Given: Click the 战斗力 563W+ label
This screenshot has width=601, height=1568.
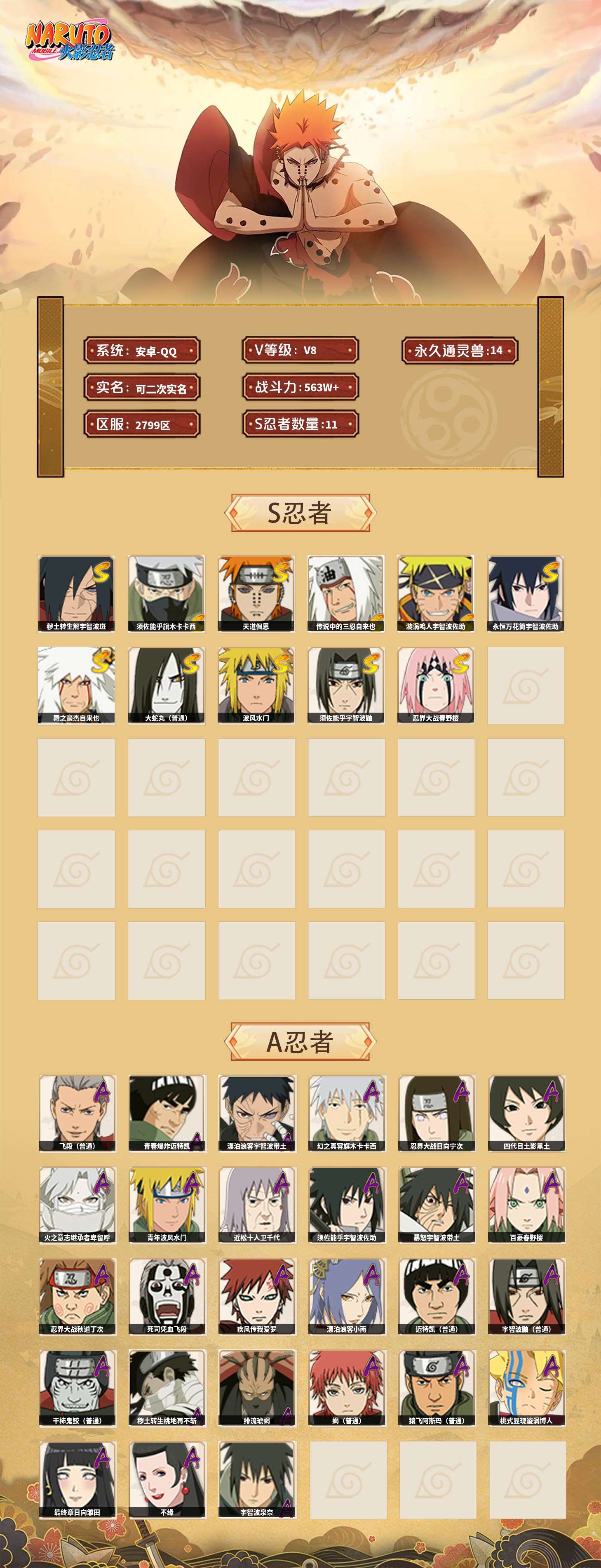Looking at the screenshot, I should 300,387.
